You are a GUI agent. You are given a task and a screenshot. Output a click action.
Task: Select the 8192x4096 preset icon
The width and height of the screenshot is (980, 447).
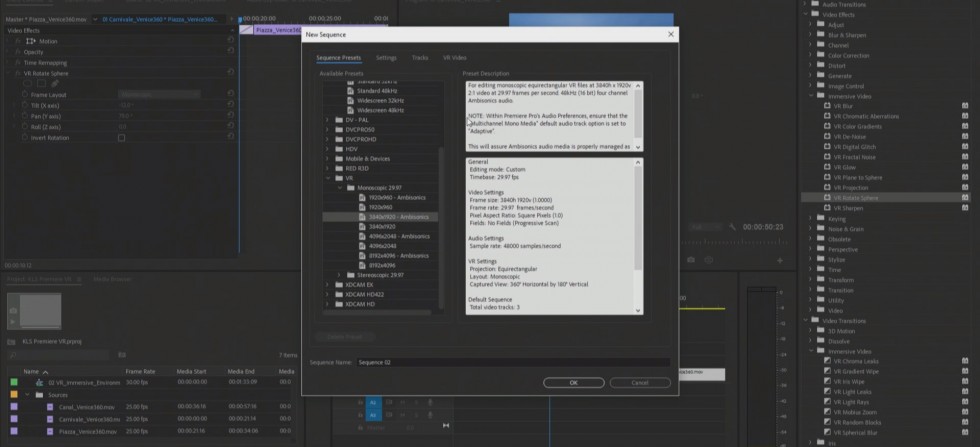point(363,264)
